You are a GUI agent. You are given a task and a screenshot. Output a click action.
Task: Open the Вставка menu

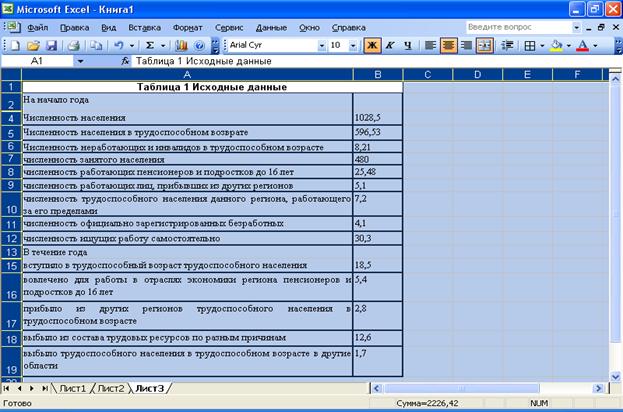click(145, 28)
